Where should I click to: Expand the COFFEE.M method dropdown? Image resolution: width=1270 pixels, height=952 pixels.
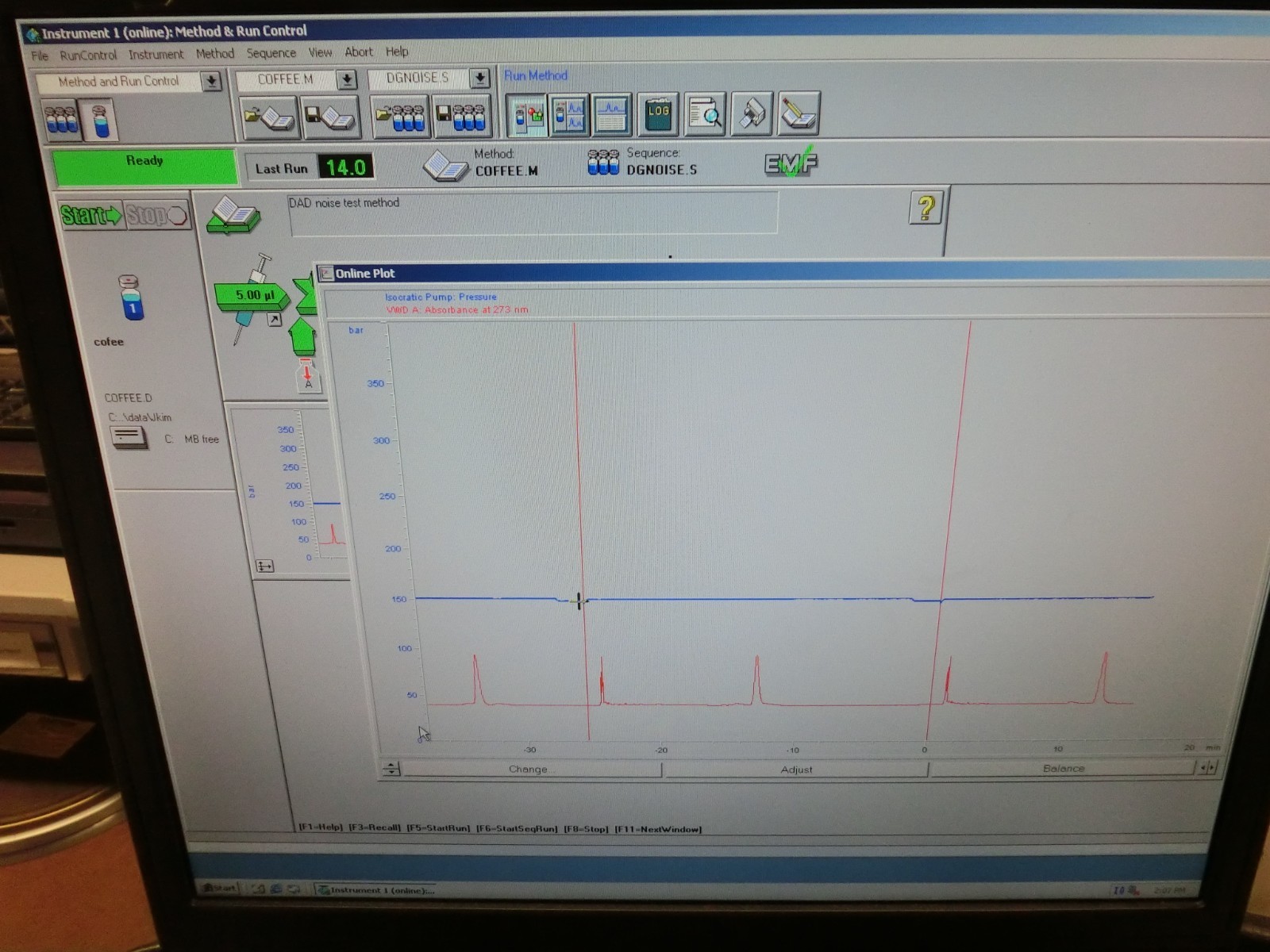click(x=347, y=79)
